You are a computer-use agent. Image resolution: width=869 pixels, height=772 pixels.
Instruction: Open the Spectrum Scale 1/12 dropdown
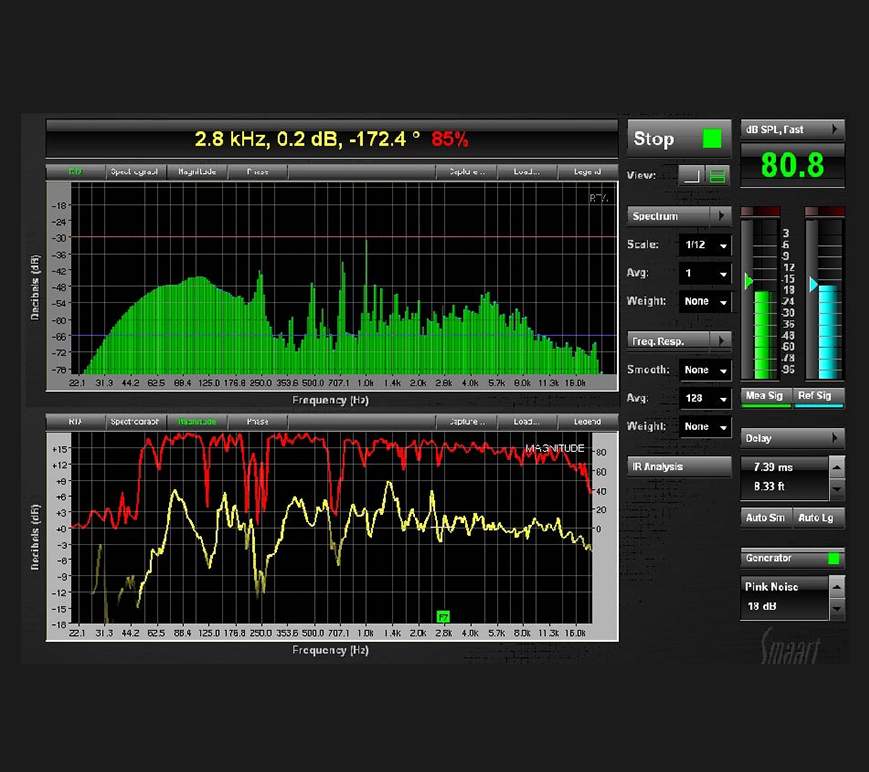[x=705, y=245]
